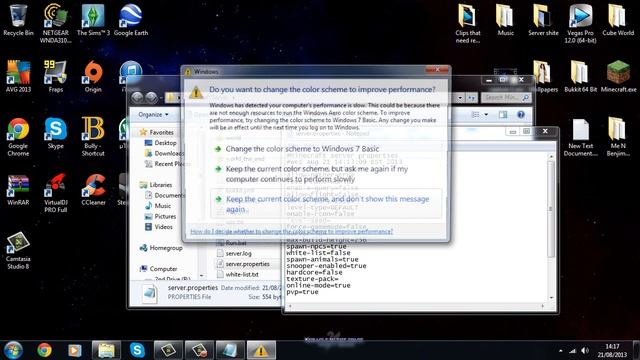The height and width of the screenshot is (360, 640).
Task: Select Favorites in Explorer navigation pane
Action: (x=157, y=132)
